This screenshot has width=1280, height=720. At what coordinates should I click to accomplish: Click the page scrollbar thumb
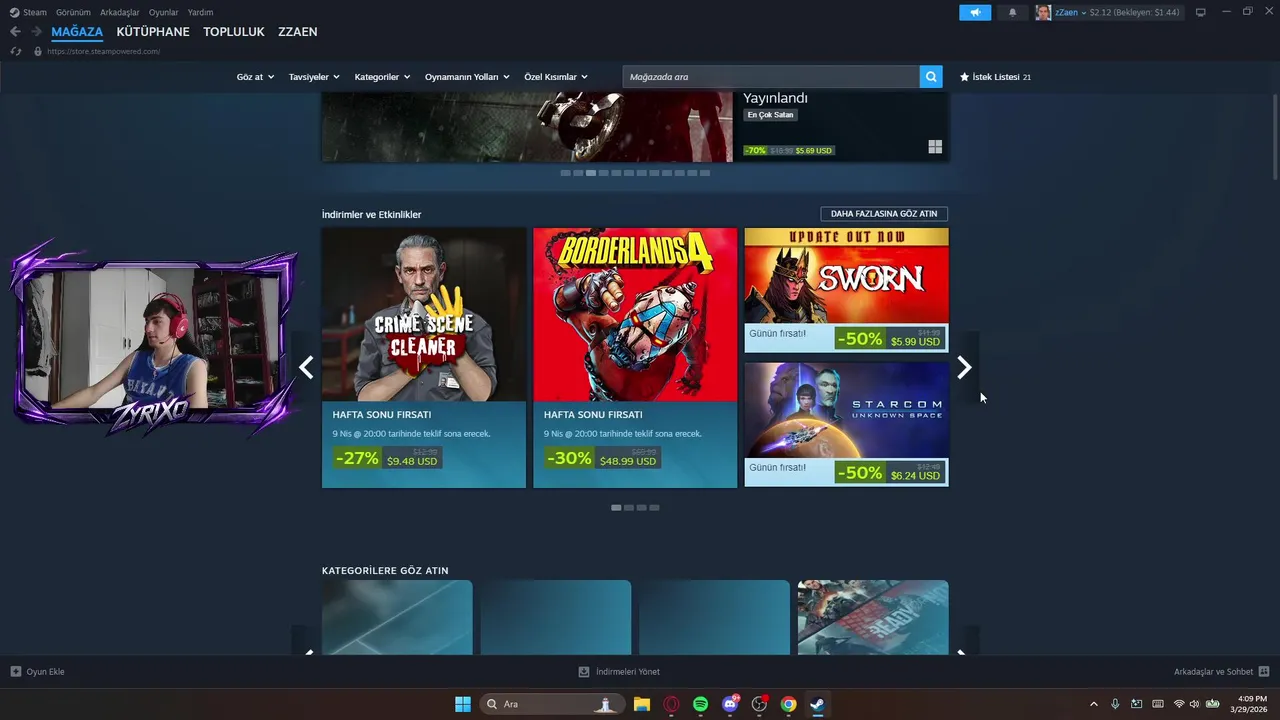point(1274,139)
